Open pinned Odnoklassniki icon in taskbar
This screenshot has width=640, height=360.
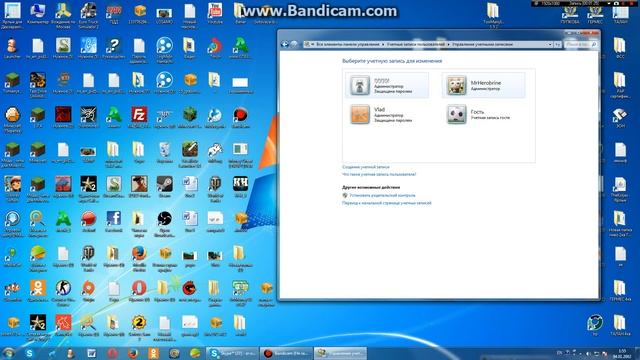pos(153,353)
